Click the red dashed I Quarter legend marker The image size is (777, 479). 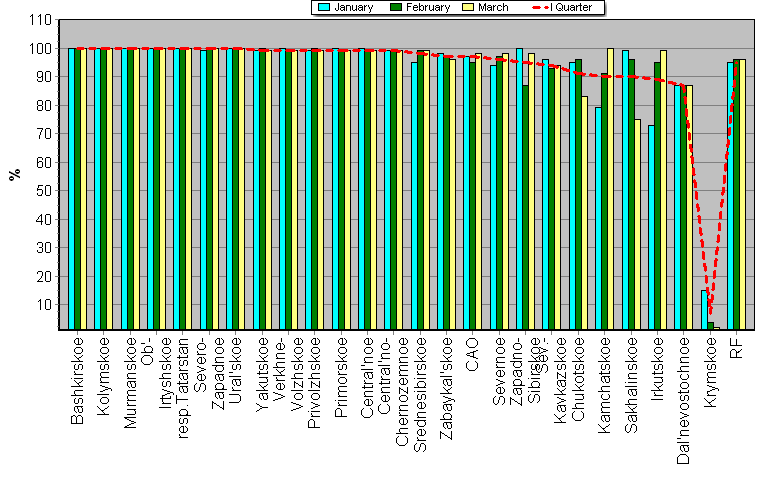[540, 8]
